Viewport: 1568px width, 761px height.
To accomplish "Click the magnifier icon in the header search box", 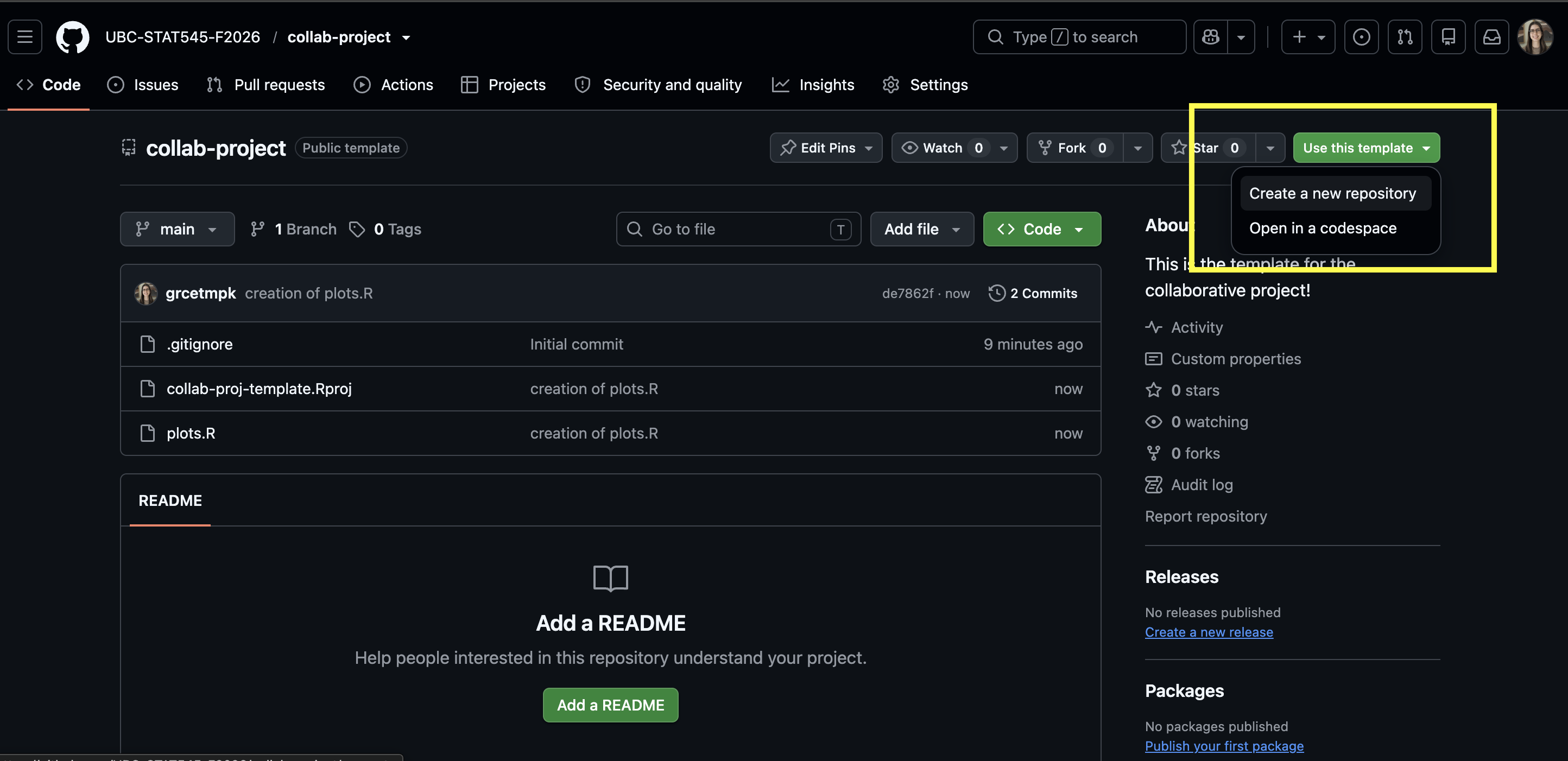I will (995, 37).
